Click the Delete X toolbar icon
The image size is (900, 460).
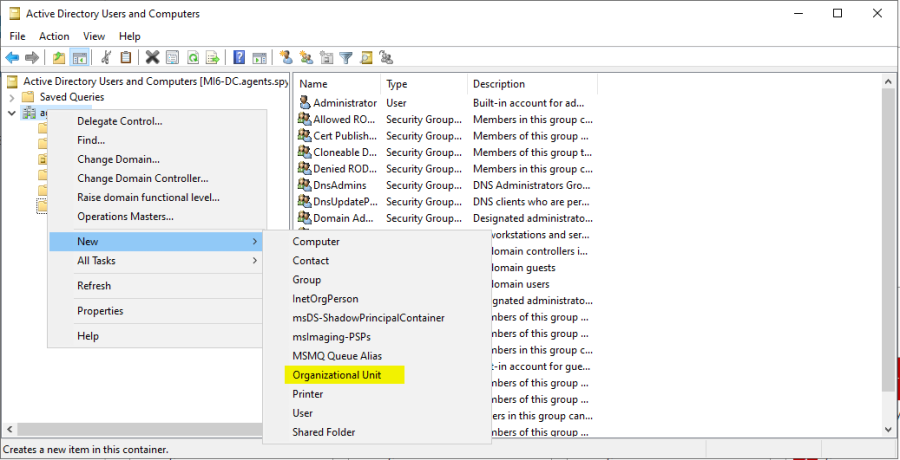coord(152,58)
